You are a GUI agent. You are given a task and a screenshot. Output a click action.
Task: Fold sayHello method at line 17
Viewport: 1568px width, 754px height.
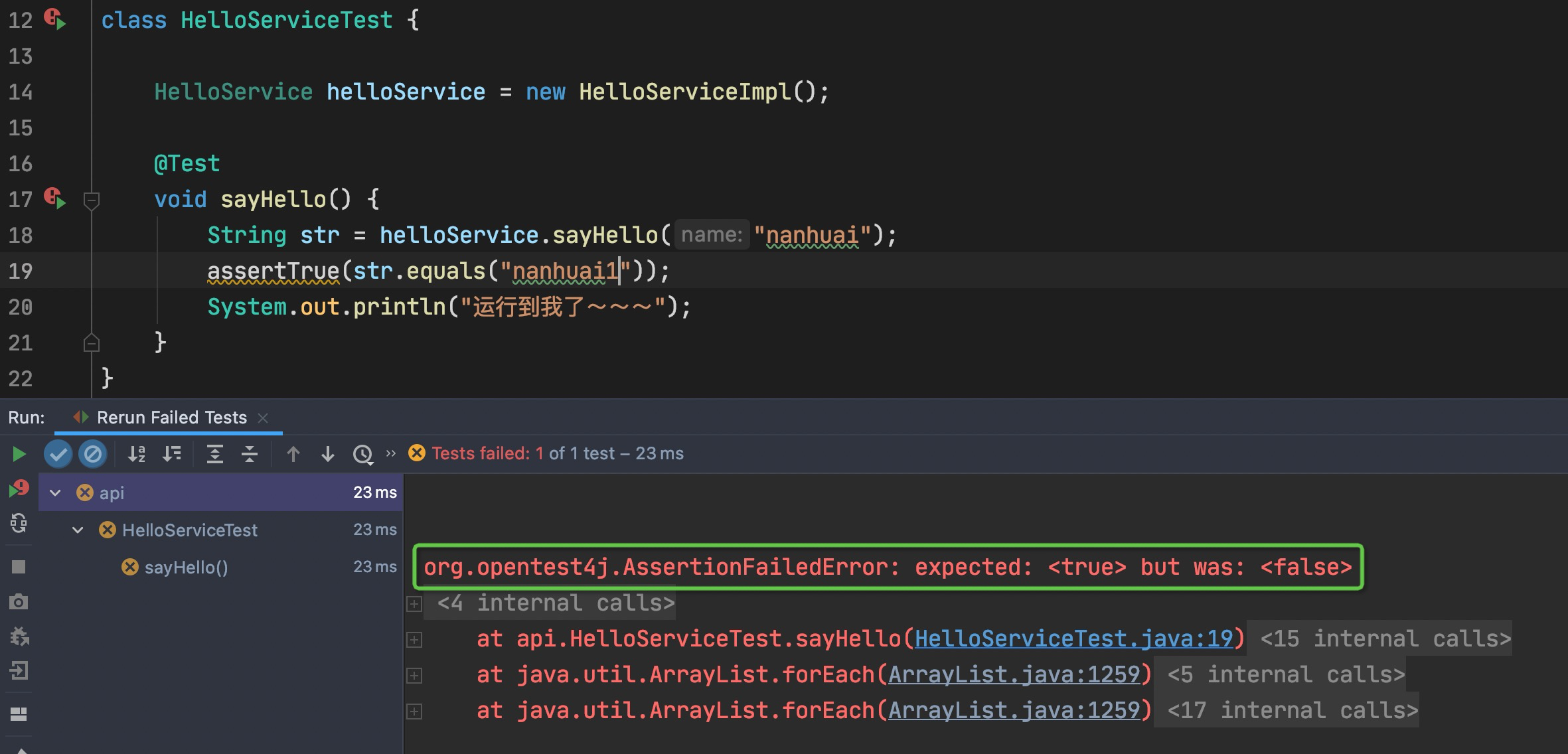coord(92,199)
